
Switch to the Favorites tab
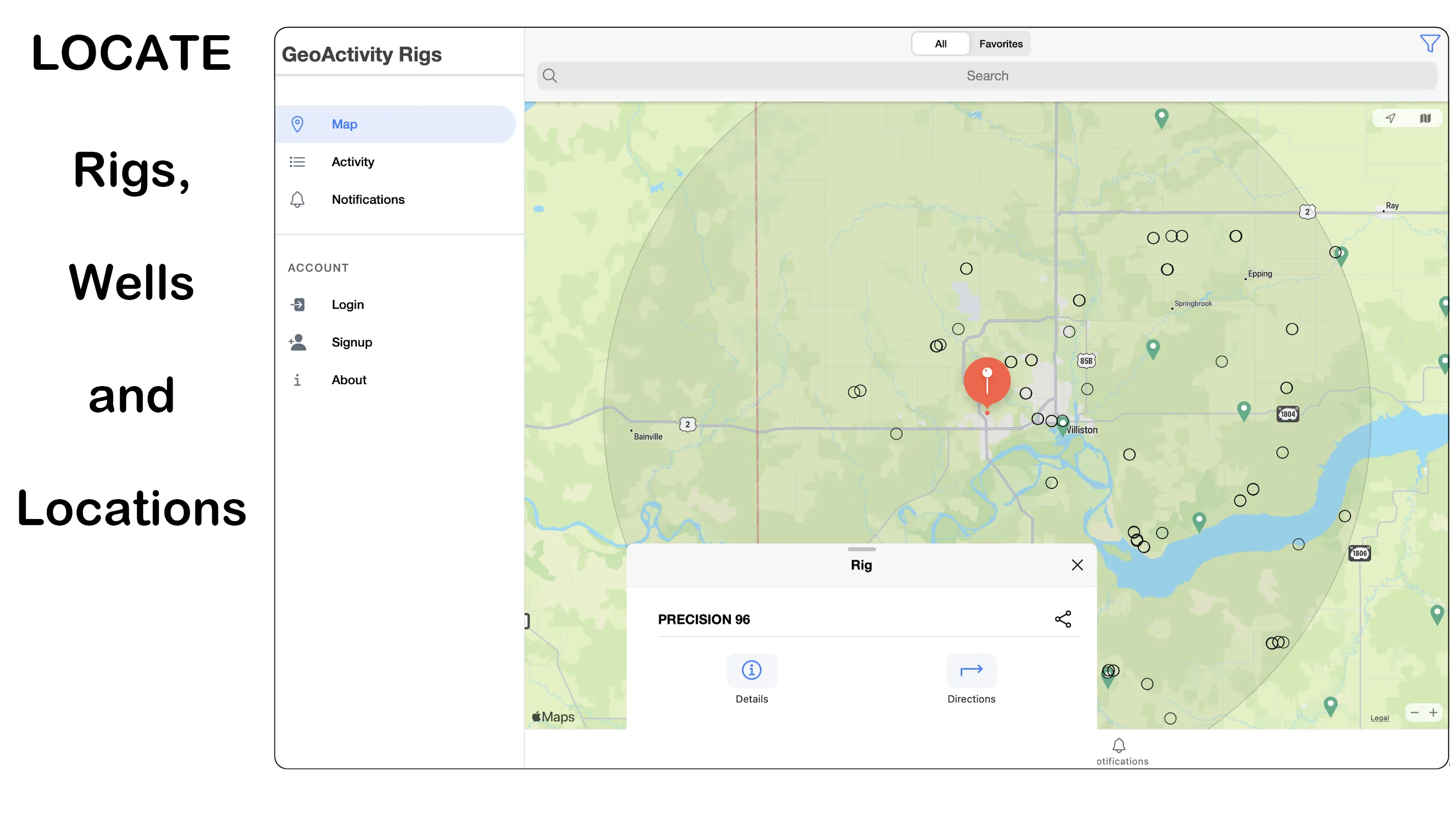tap(1002, 44)
